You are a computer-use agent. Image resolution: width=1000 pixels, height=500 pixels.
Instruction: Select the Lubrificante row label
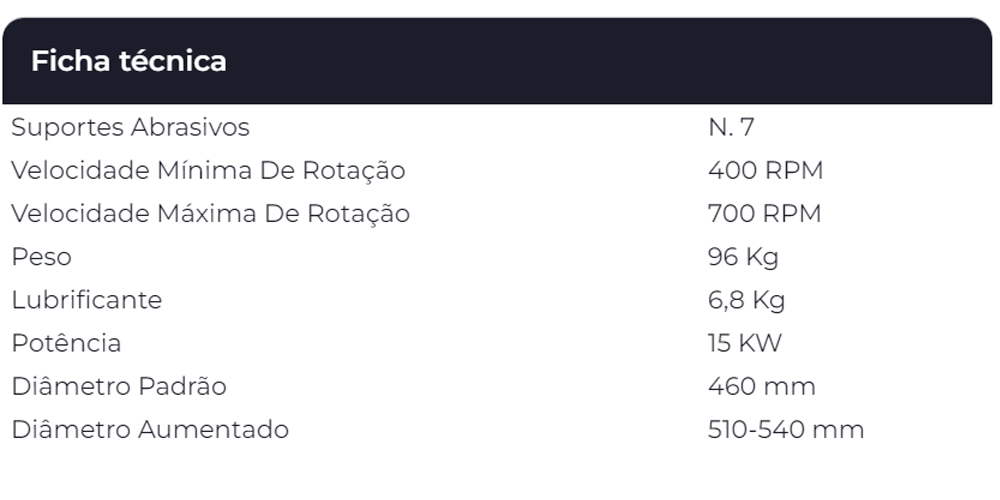click(86, 300)
